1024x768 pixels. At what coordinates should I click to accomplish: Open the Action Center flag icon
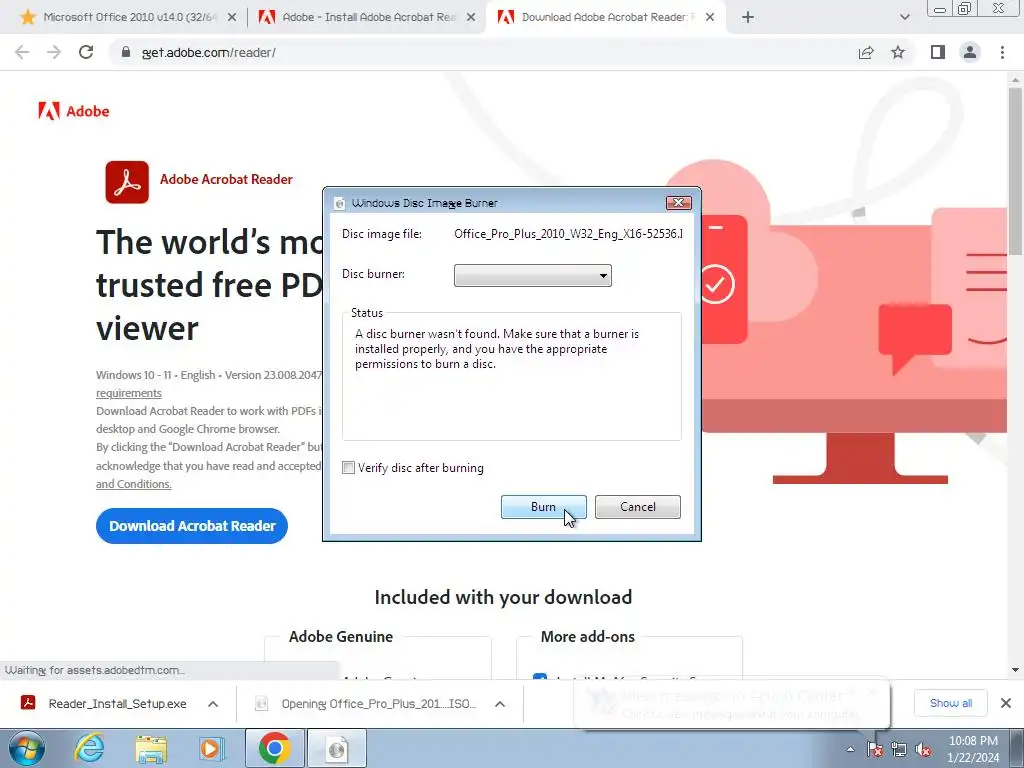pyautogui.click(x=875, y=749)
